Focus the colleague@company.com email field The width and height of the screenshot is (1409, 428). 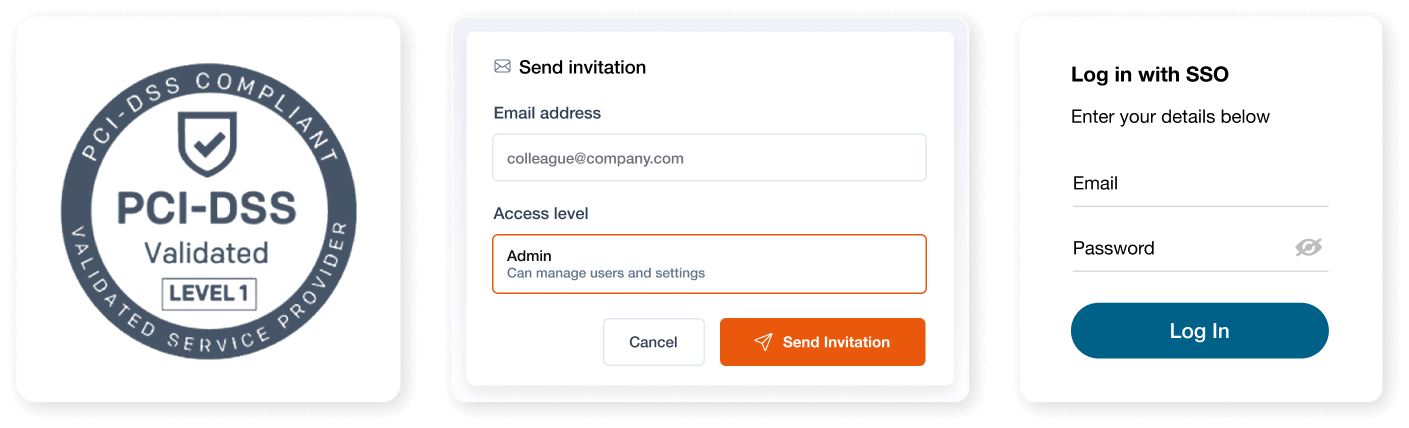(x=709, y=158)
